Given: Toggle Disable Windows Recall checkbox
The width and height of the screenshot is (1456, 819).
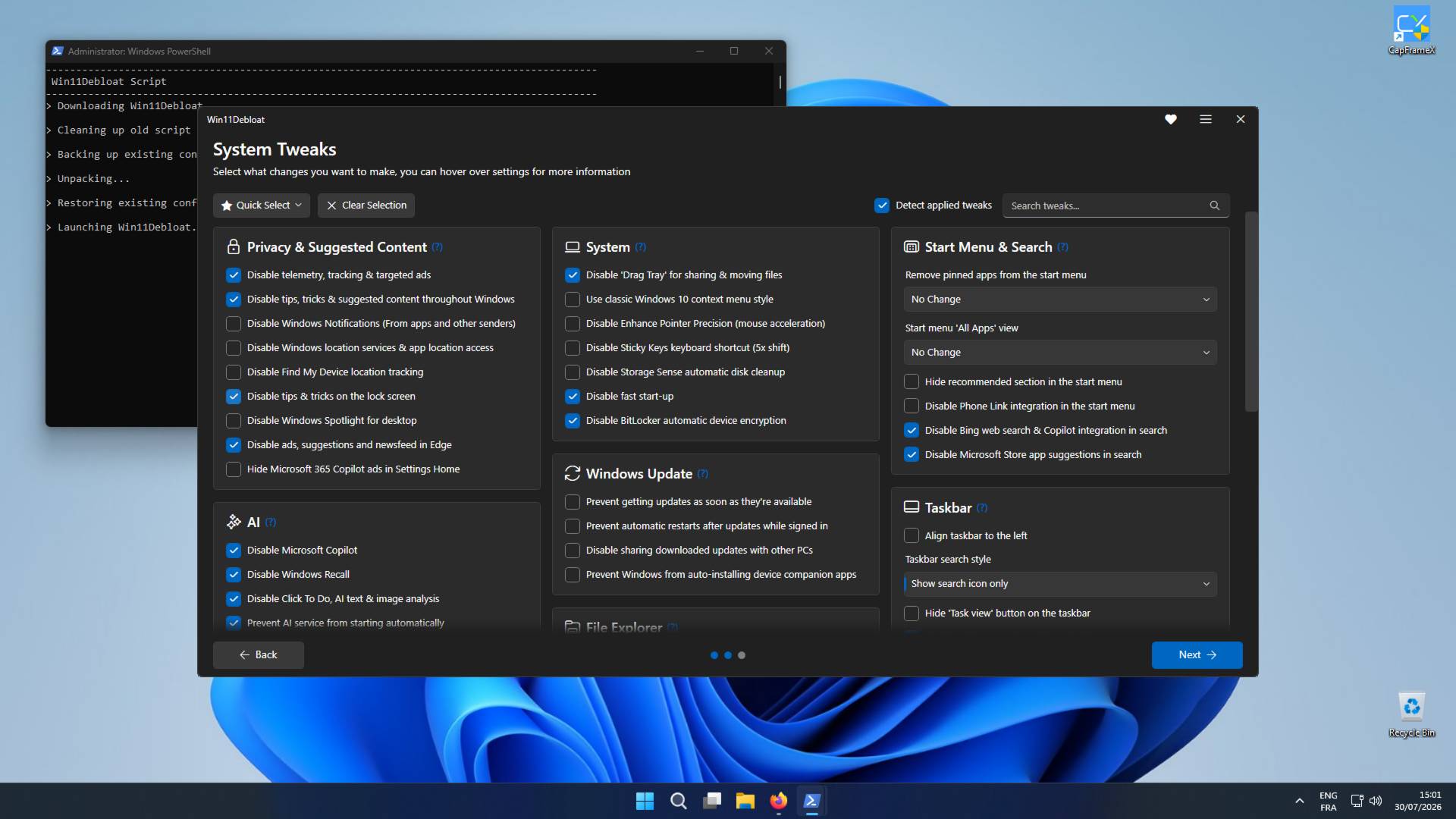Looking at the screenshot, I should point(234,575).
